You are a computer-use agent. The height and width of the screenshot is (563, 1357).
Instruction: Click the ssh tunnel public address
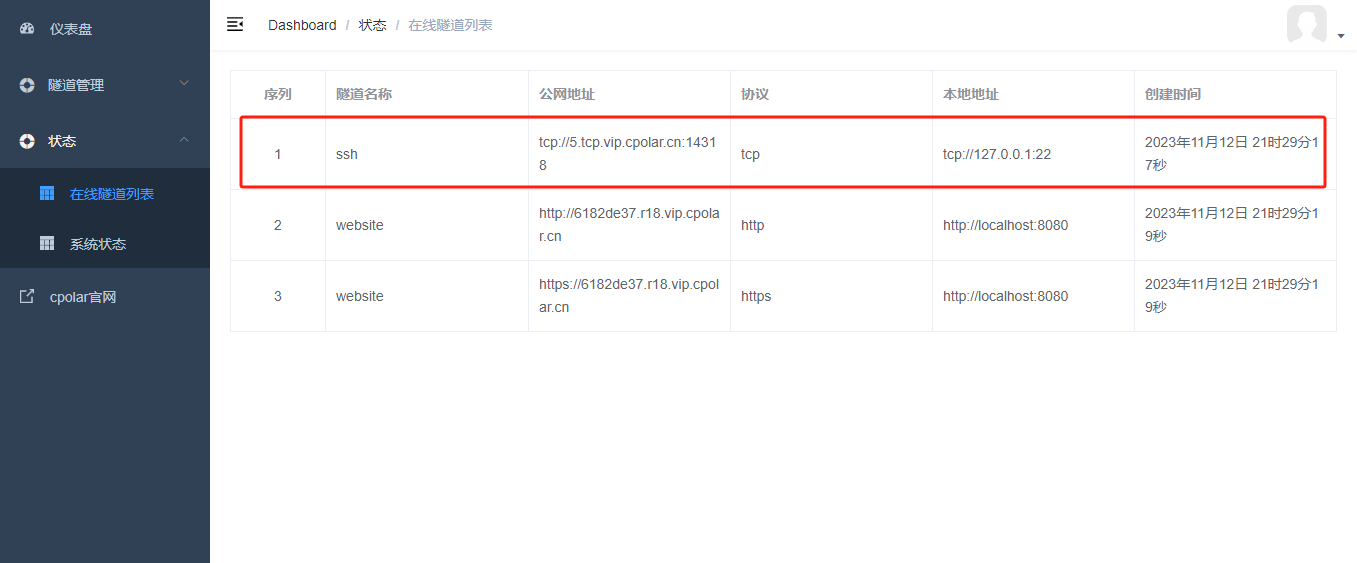[628, 153]
